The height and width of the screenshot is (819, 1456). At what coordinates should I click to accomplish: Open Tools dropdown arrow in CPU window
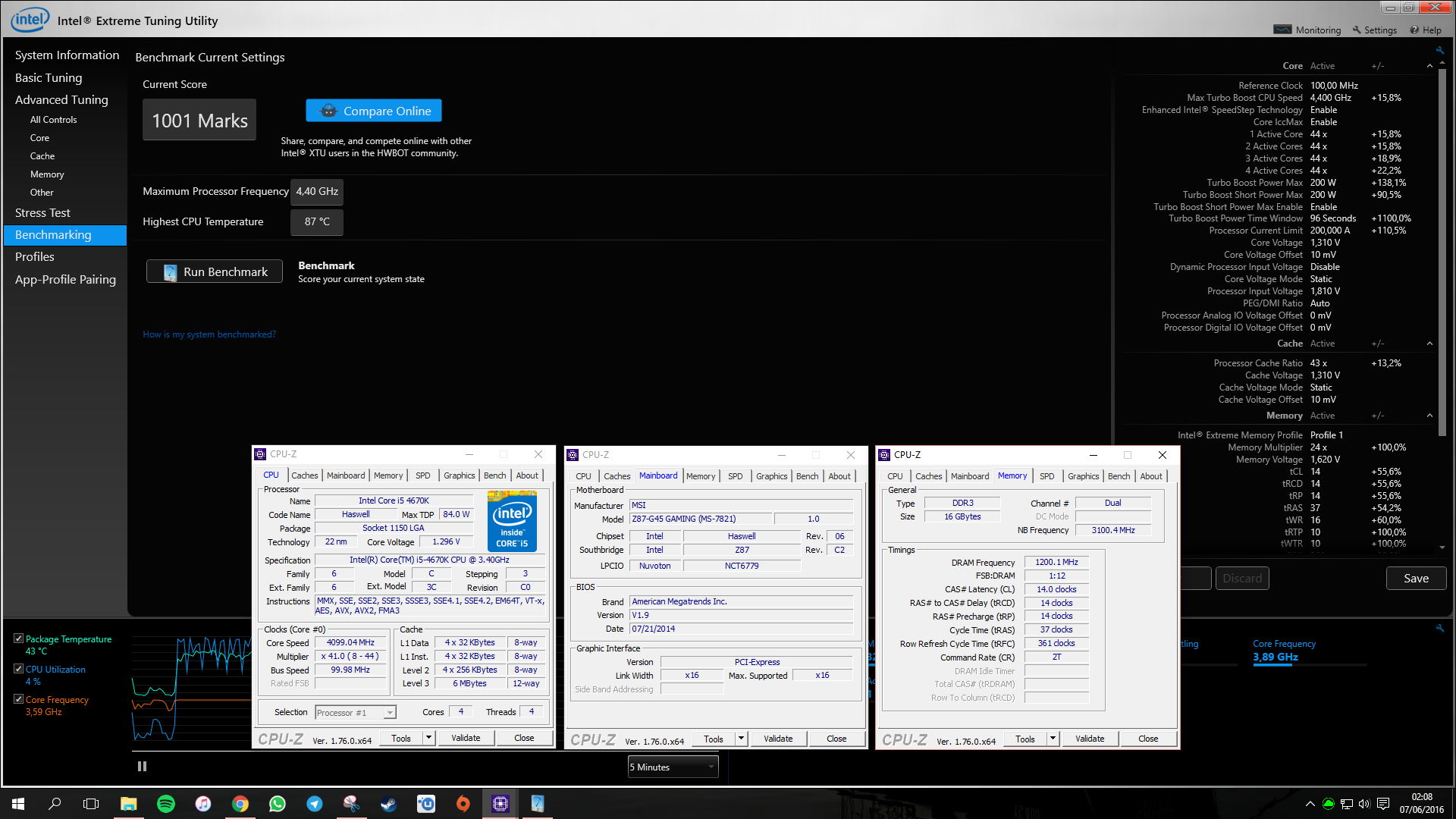pyautogui.click(x=428, y=738)
